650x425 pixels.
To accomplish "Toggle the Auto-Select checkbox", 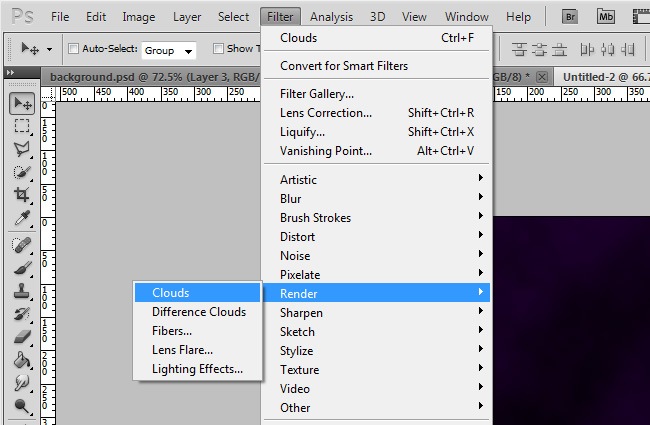I will [73, 49].
